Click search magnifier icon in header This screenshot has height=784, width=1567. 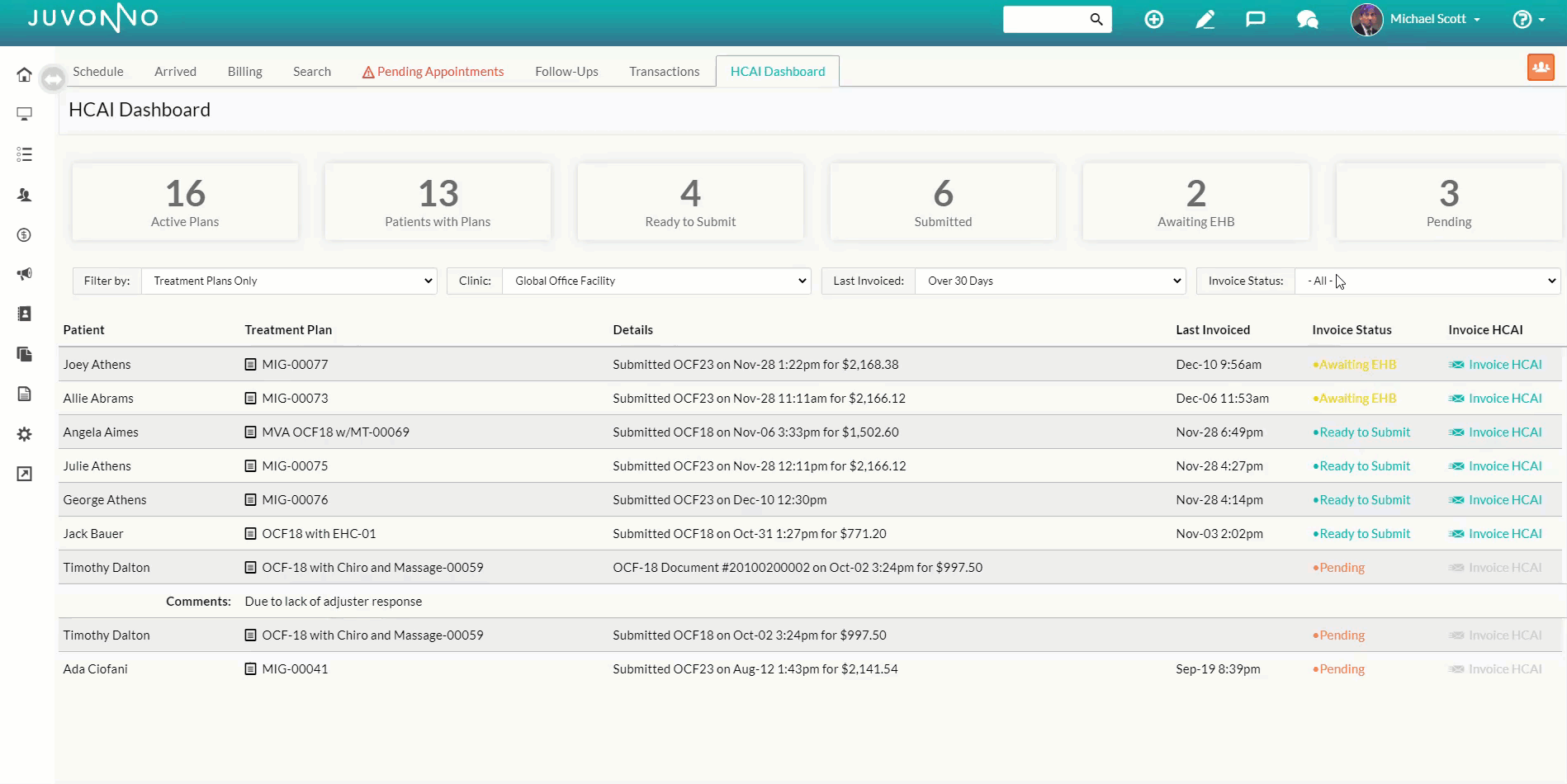(1096, 19)
